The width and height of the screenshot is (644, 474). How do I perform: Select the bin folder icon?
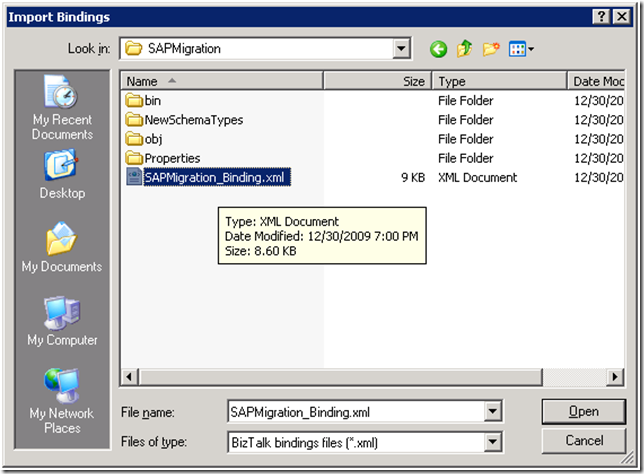pos(133,101)
